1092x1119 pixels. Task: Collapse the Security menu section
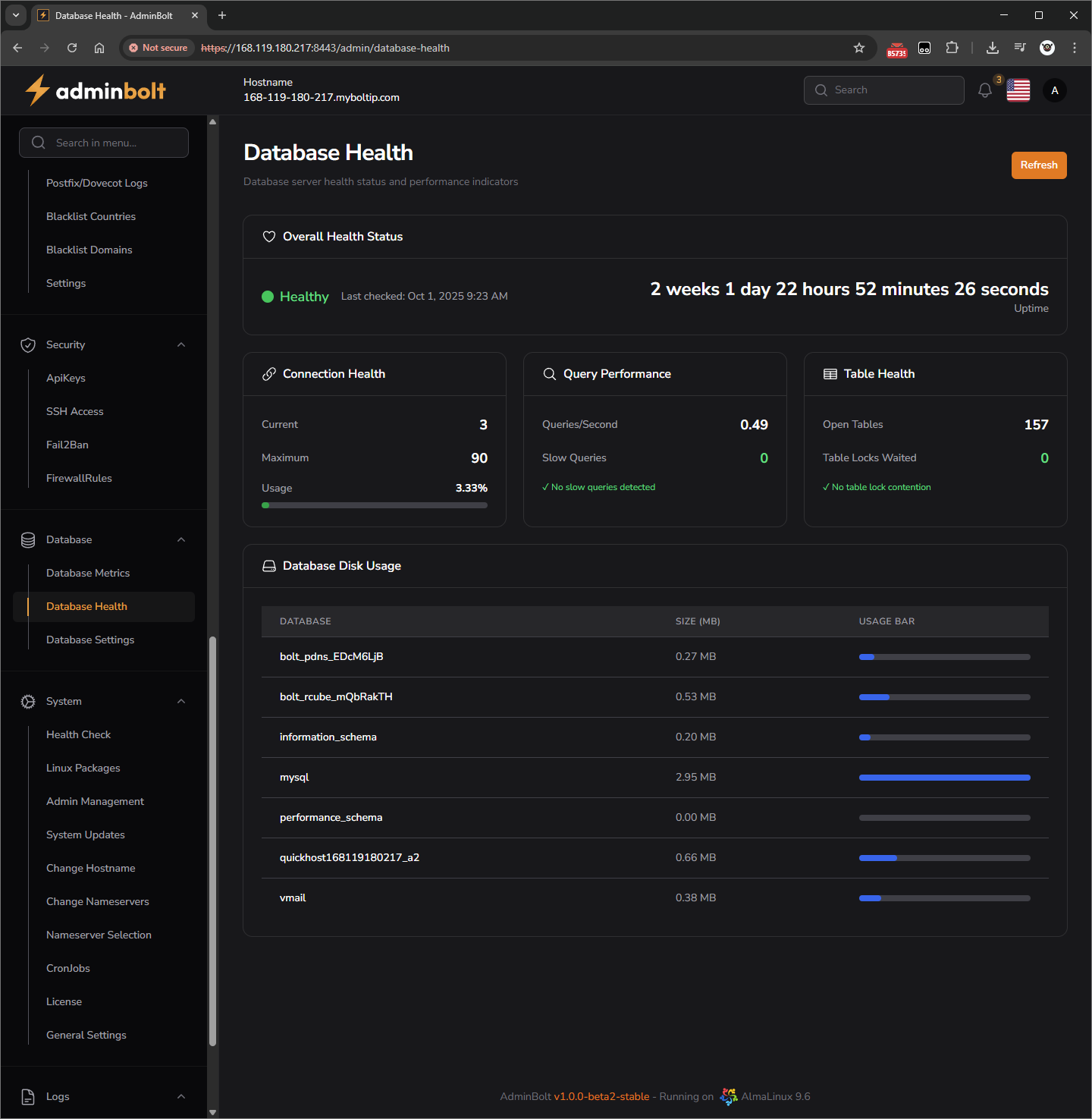click(x=181, y=345)
